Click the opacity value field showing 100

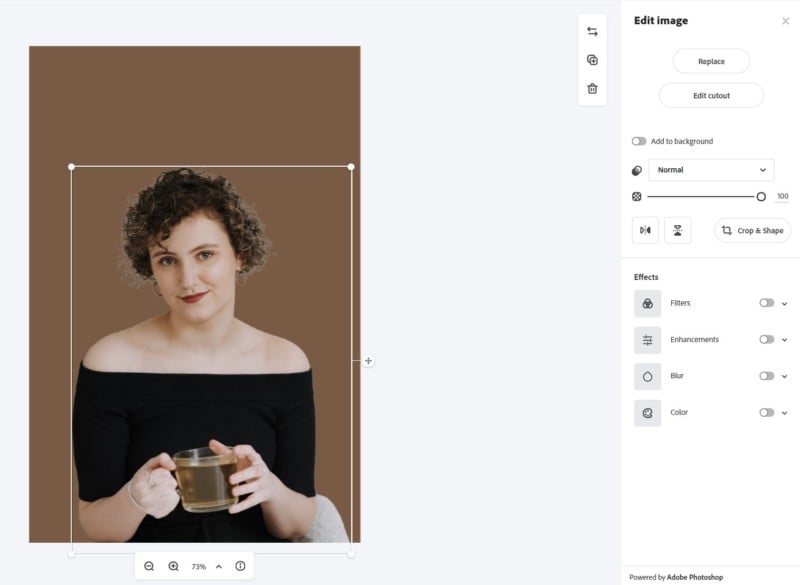782,197
